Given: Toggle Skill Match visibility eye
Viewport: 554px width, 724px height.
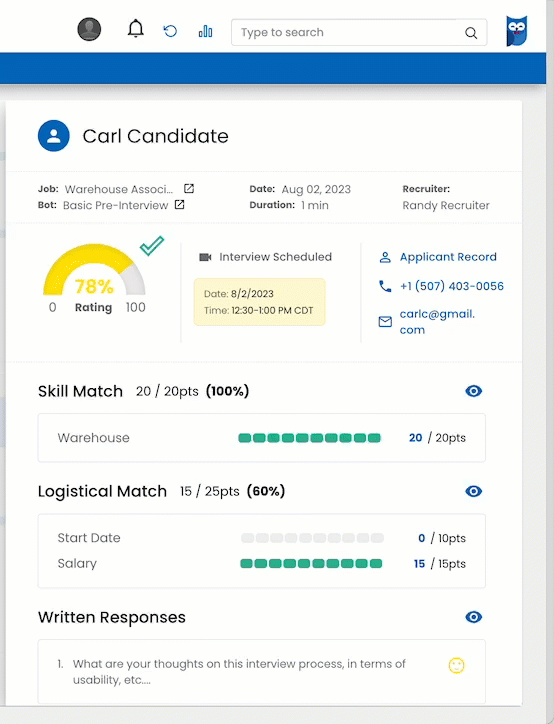Looking at the screenshot, I should pyautogui.click(x=474, y=391).
